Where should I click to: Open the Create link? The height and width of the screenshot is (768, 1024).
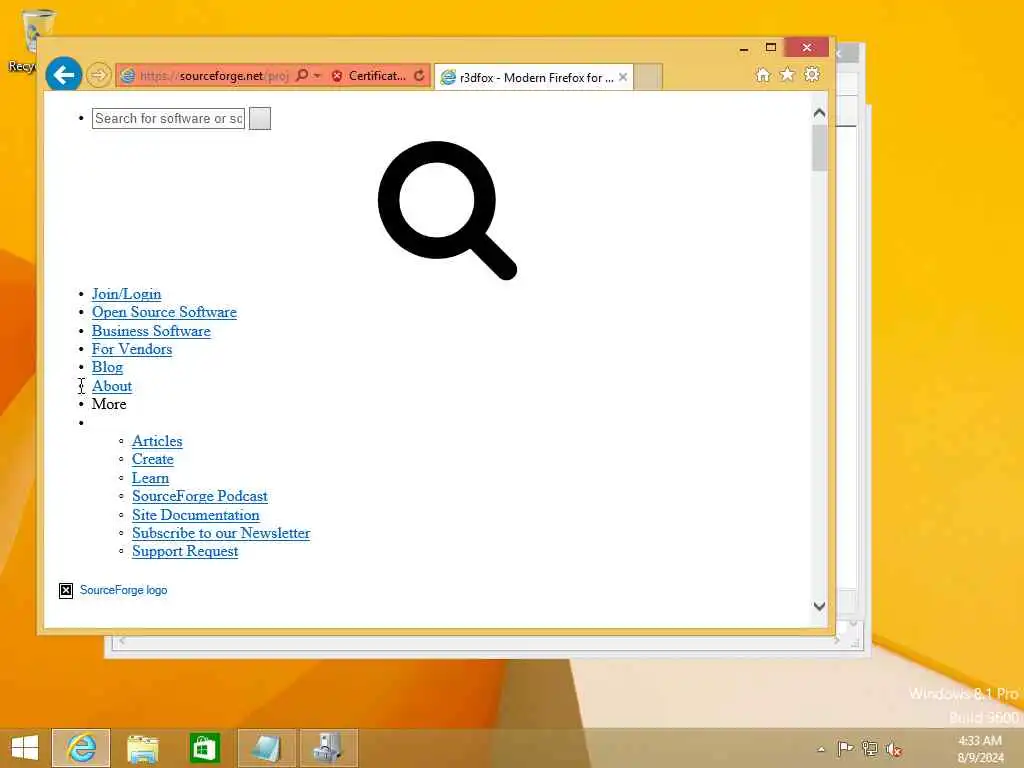click(x=153, y=460)
